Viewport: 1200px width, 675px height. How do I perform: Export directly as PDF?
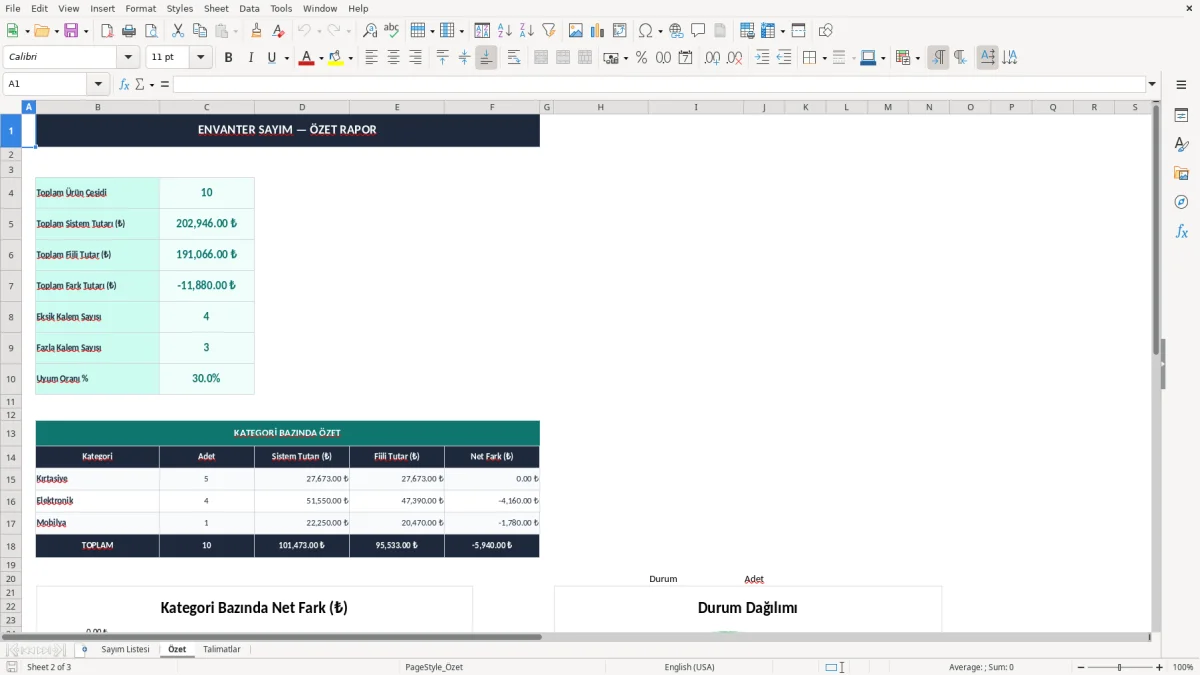(x=106, y=31)
